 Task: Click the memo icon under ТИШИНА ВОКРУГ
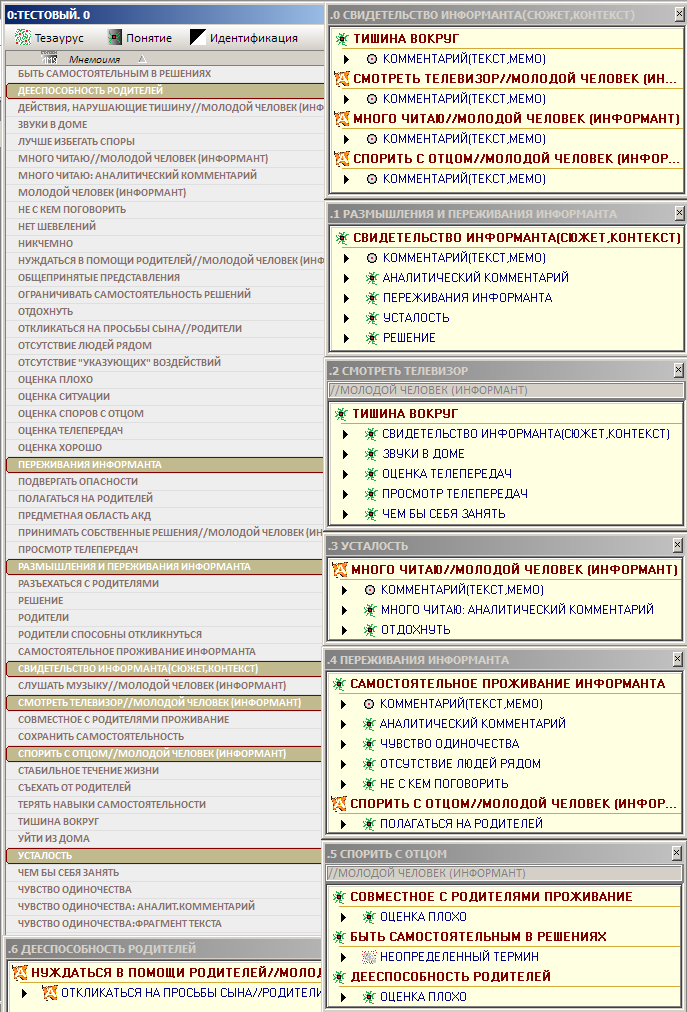point(371,59)
